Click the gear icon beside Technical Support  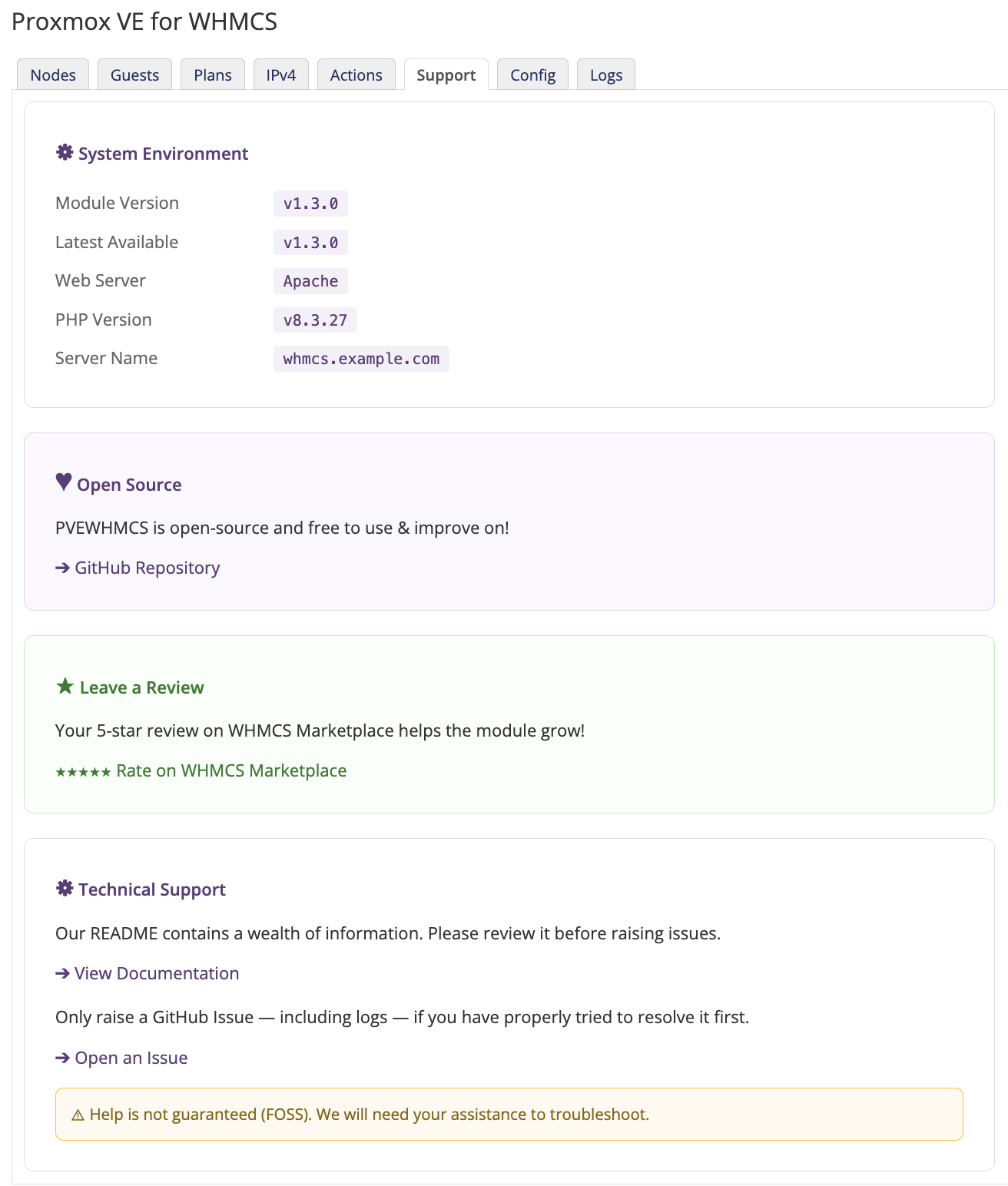click(64, 888)
